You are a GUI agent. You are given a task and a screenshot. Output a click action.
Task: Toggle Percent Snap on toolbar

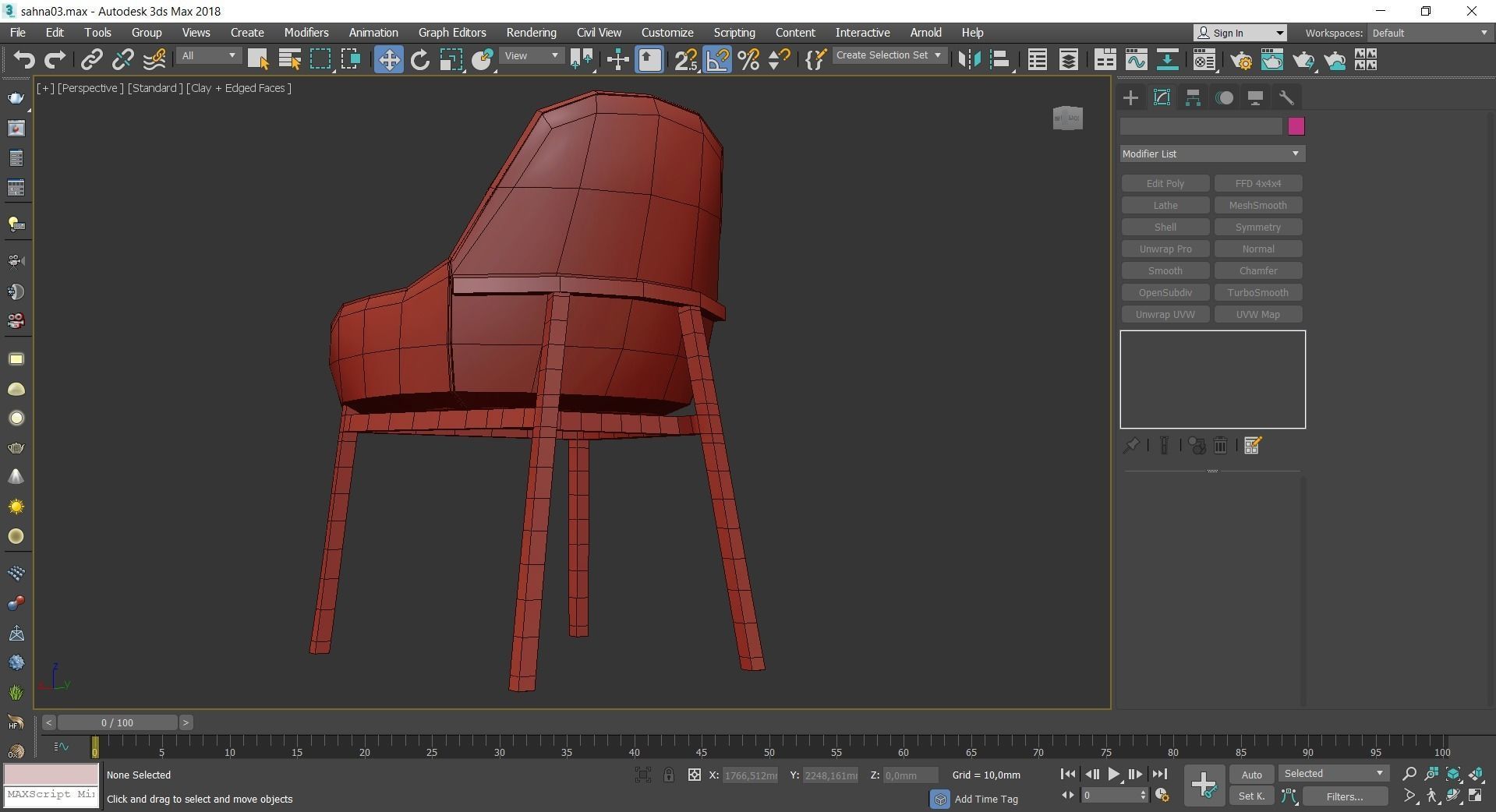748,59
